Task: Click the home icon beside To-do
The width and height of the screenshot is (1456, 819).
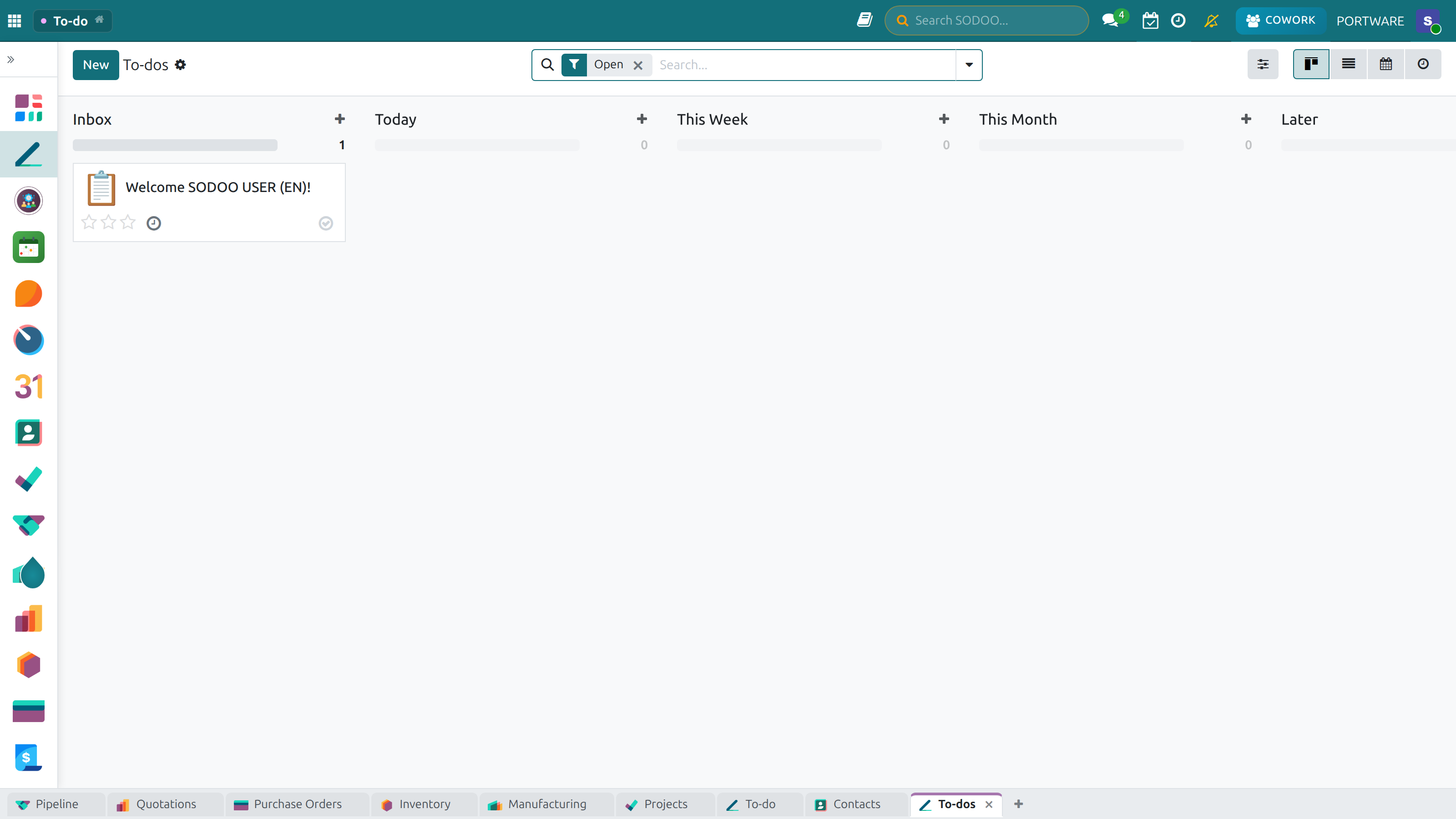Action: 100,20
